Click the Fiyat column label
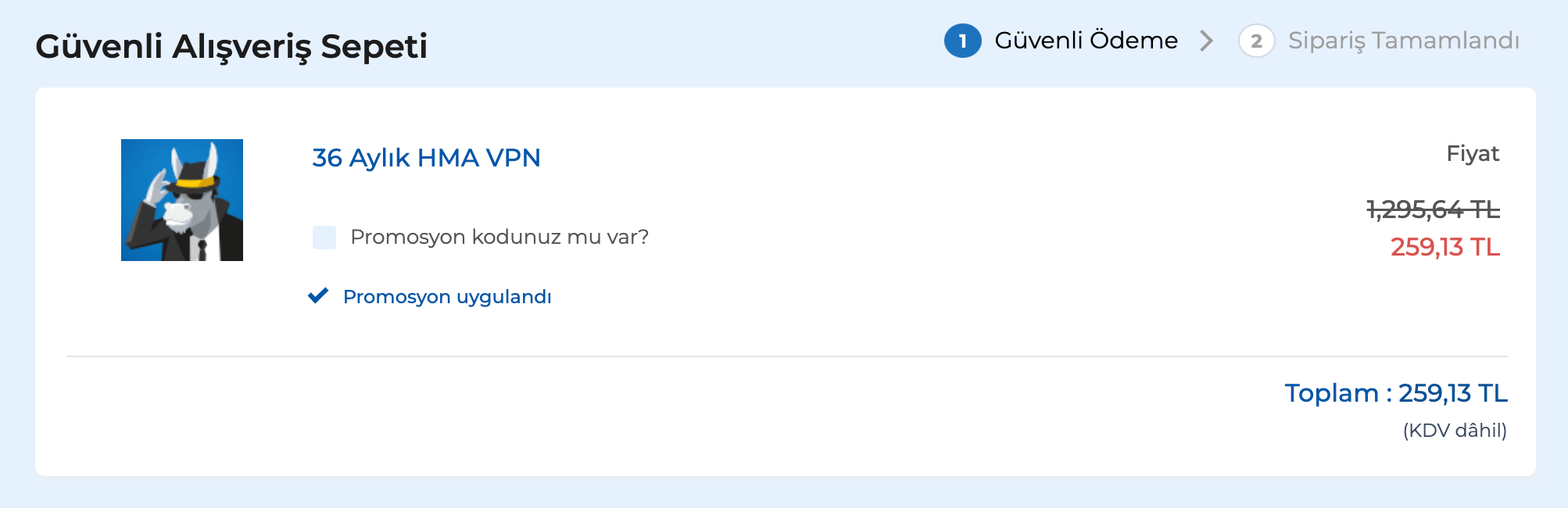Screen dimensions: 1568x508 tap(1472, 153)
